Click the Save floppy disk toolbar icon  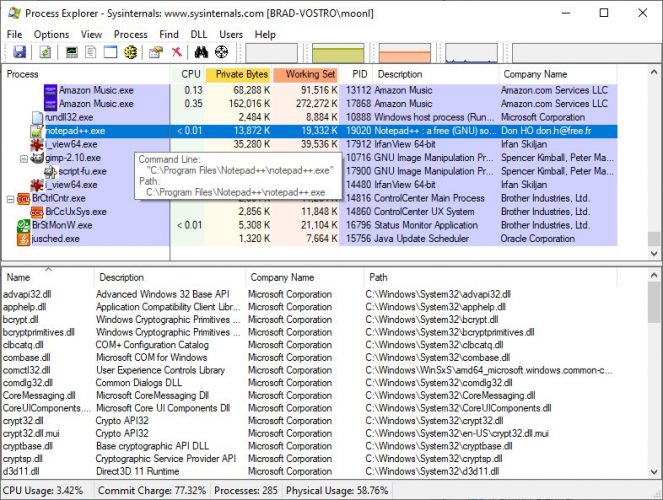pyautogui.click(x=19, y=52)
